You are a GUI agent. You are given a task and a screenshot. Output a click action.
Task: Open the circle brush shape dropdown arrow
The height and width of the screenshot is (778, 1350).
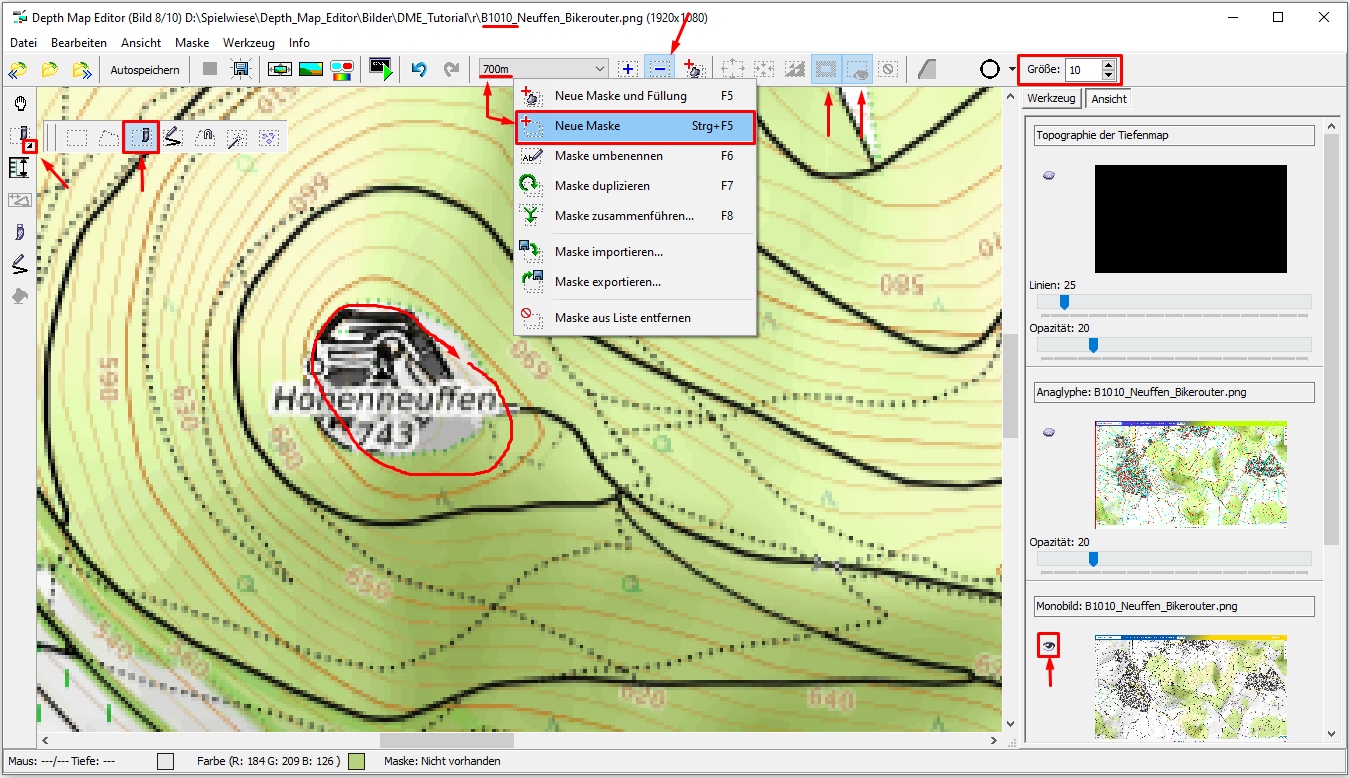1013,69
